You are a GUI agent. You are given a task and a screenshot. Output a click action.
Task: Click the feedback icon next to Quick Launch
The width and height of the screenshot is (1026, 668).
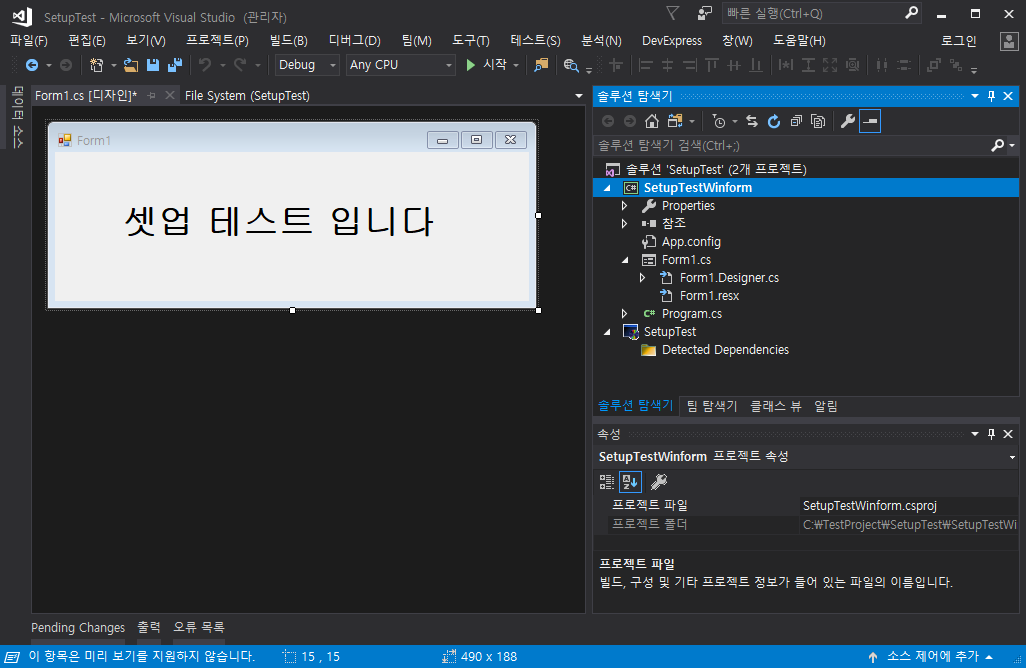click(704, 13)
